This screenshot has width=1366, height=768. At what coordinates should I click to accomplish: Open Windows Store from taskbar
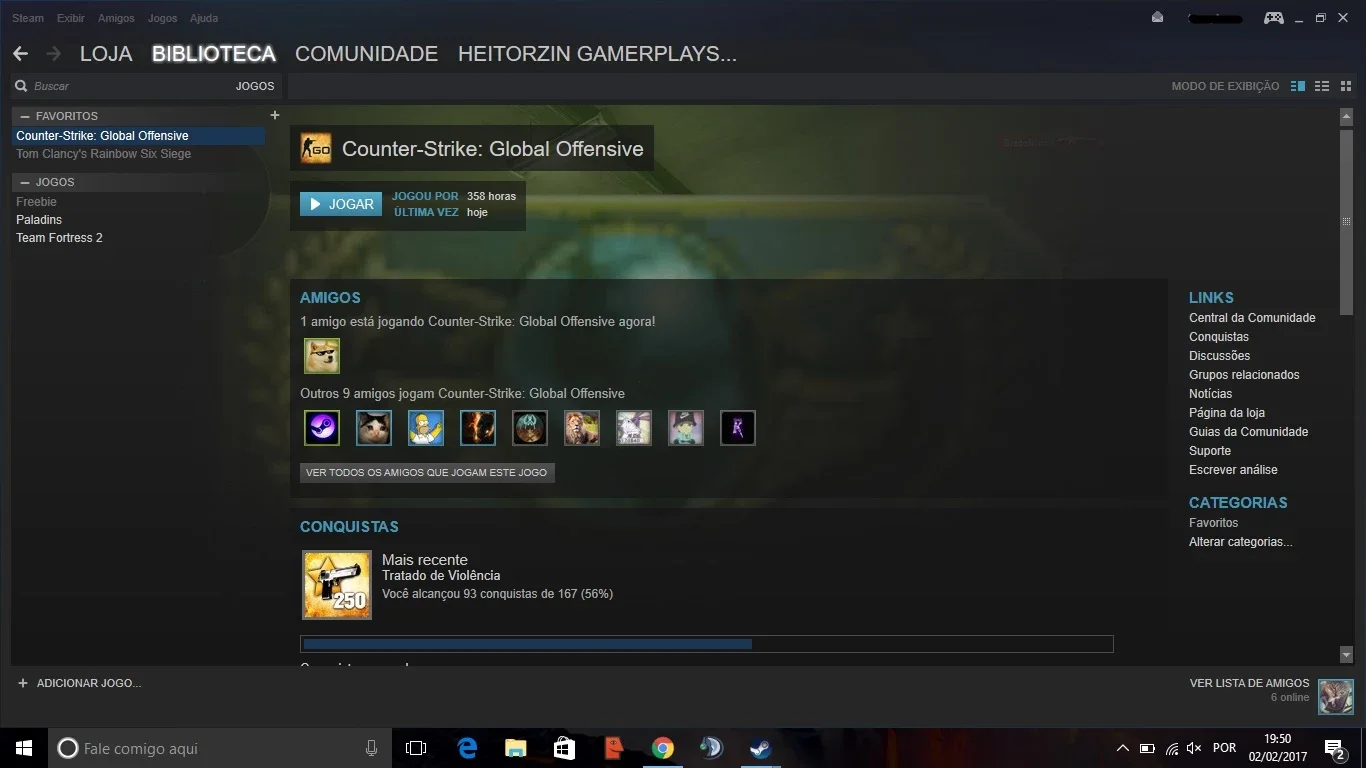pos(564,748)
